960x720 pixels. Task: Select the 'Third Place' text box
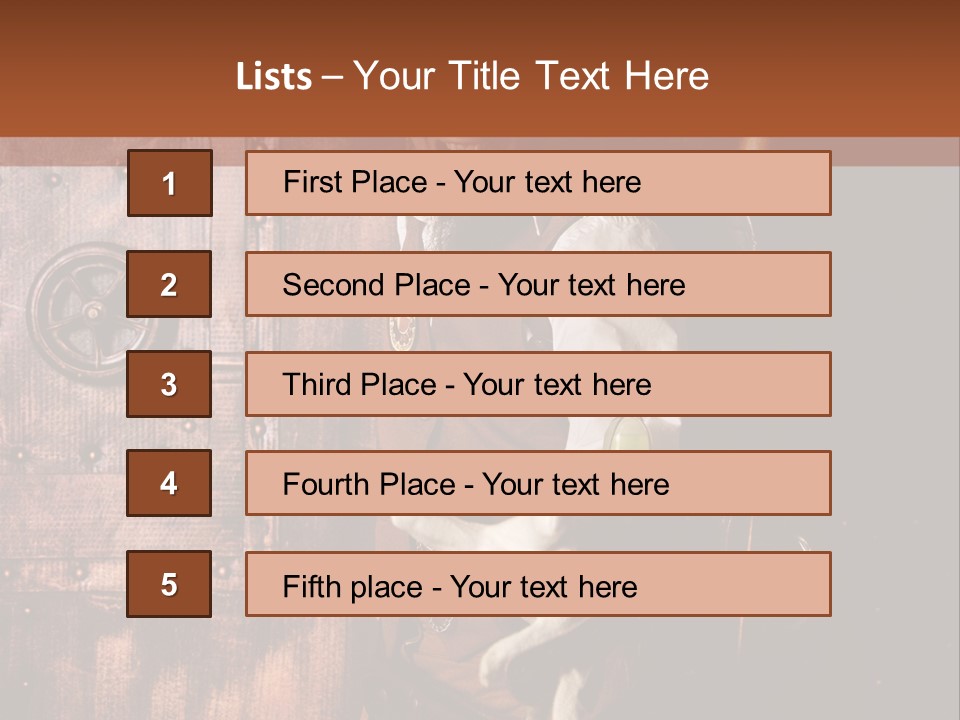point(538,384)
